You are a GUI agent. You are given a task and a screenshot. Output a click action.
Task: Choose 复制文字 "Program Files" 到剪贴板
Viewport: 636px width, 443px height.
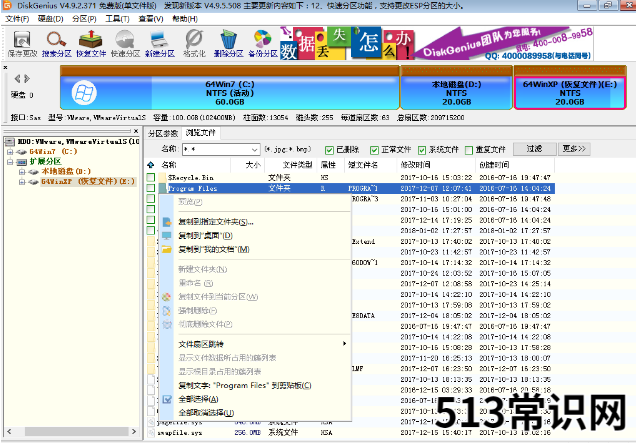[245, 385]
